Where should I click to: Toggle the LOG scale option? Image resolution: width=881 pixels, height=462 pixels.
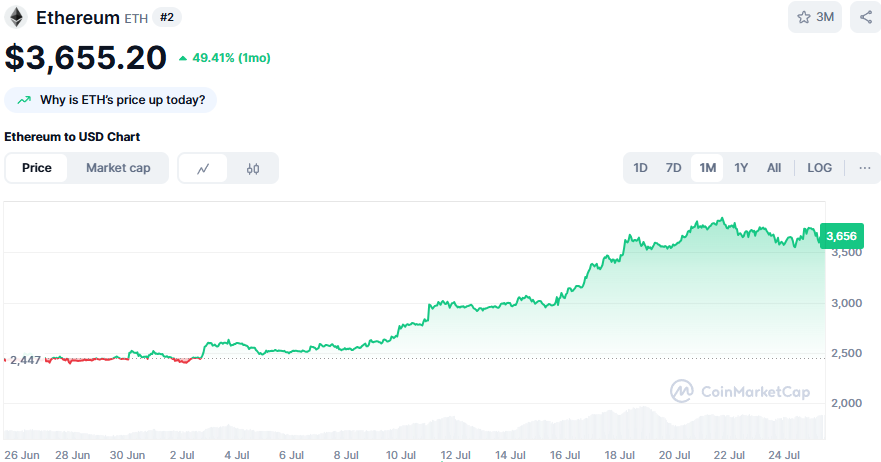click(819, 168)
